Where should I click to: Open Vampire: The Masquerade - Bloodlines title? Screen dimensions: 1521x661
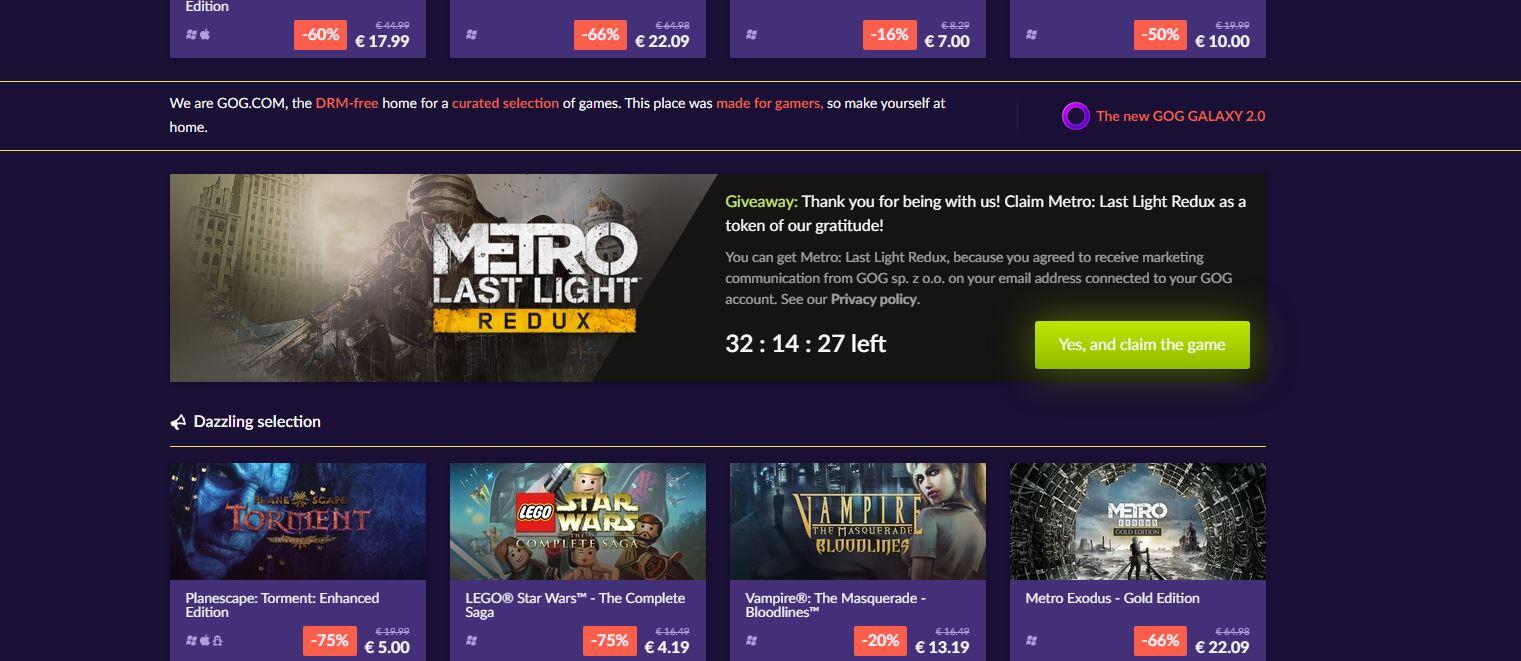coord(835,605)
